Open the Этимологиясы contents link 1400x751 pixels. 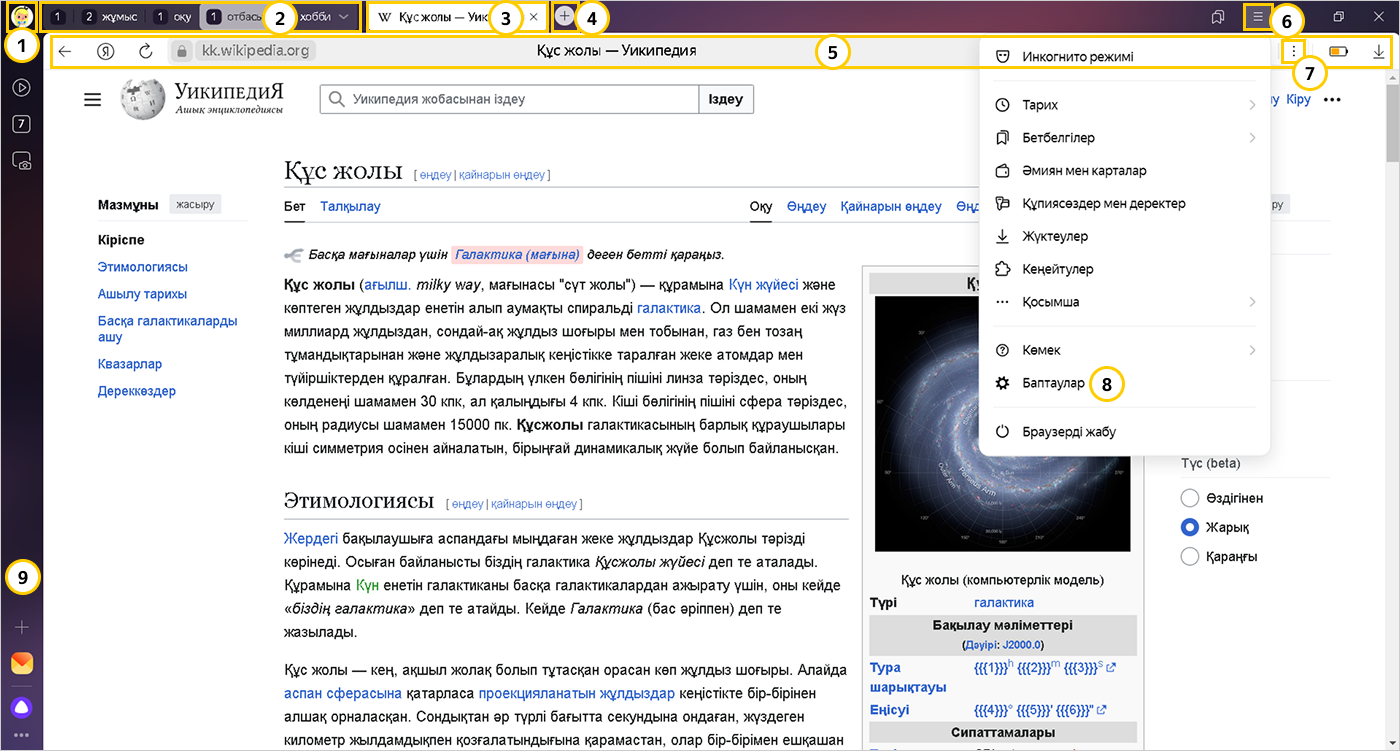click(143, 267)
